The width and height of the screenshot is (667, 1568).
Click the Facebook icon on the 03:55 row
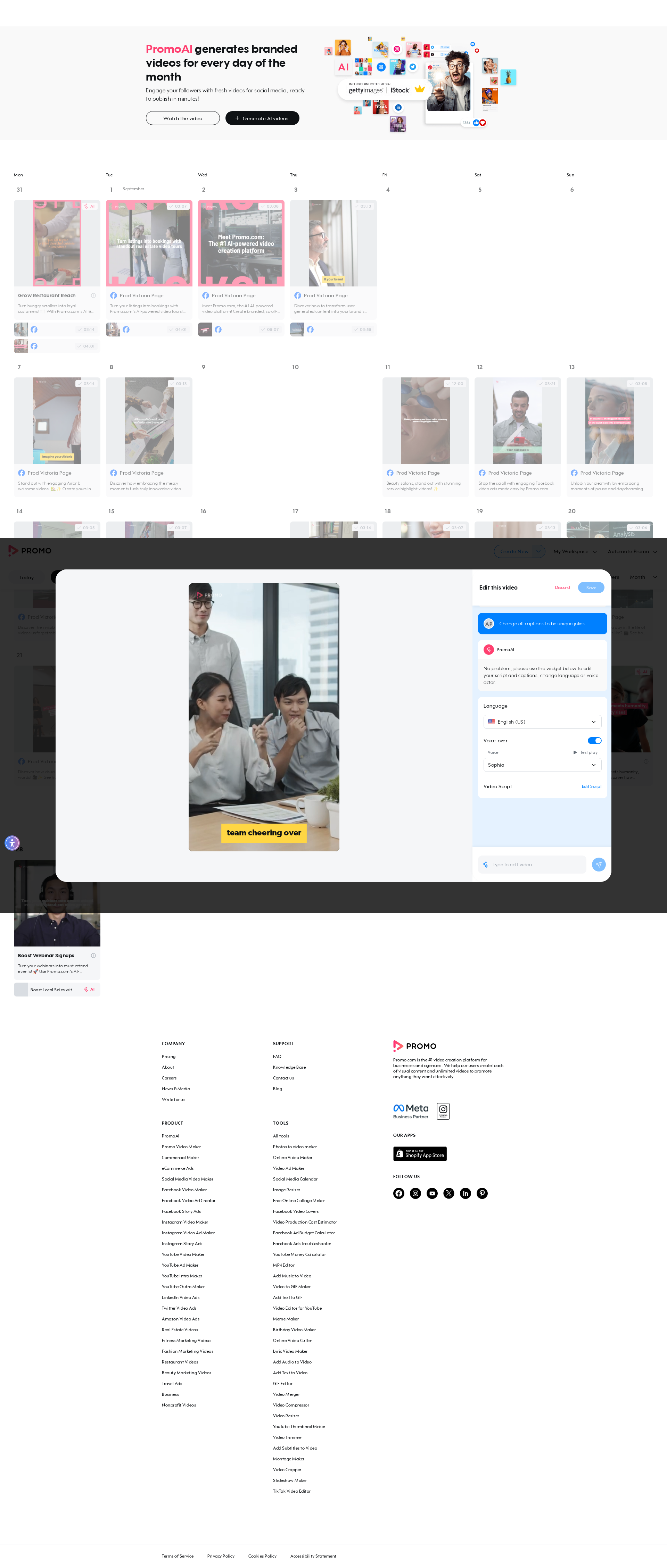310,329
